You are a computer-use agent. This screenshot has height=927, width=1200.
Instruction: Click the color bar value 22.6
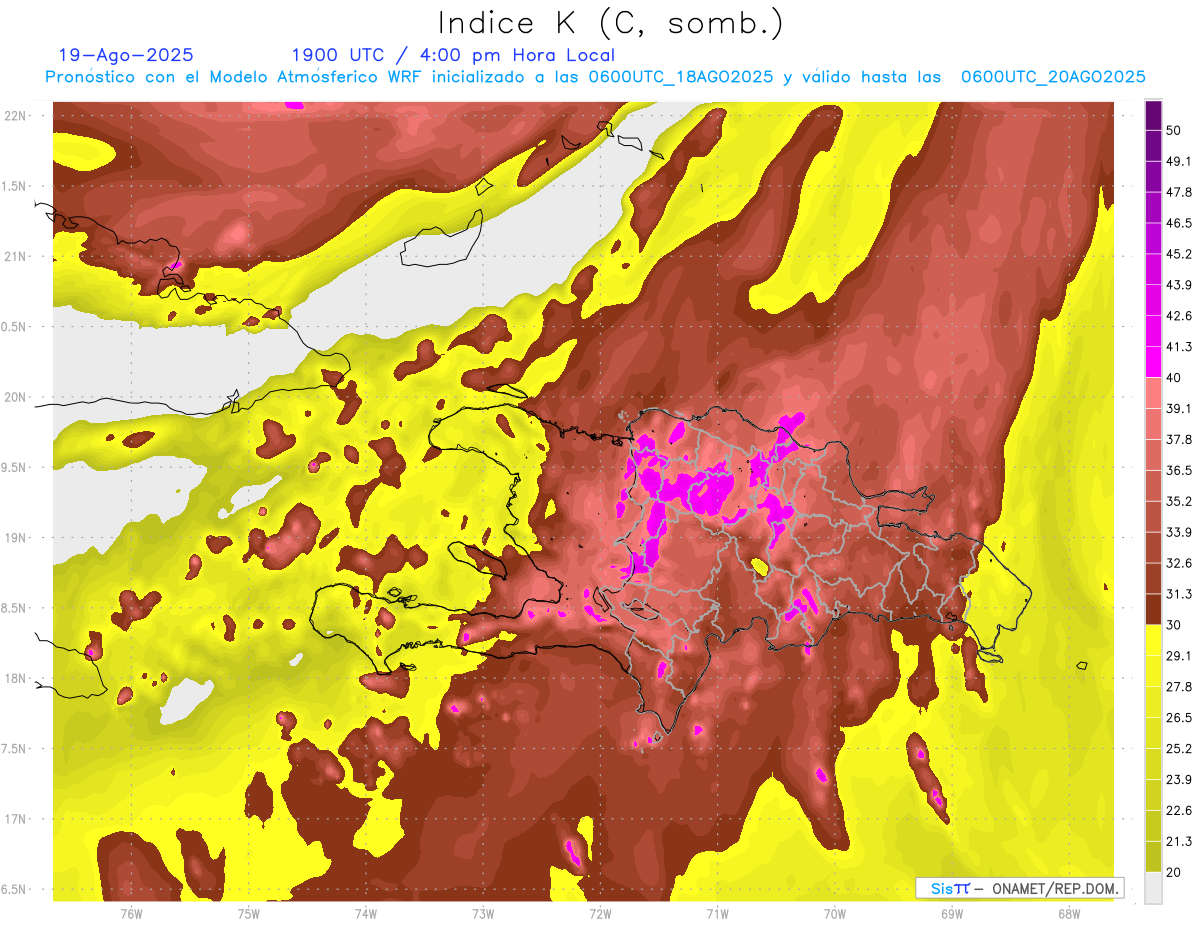(1179, 810)
